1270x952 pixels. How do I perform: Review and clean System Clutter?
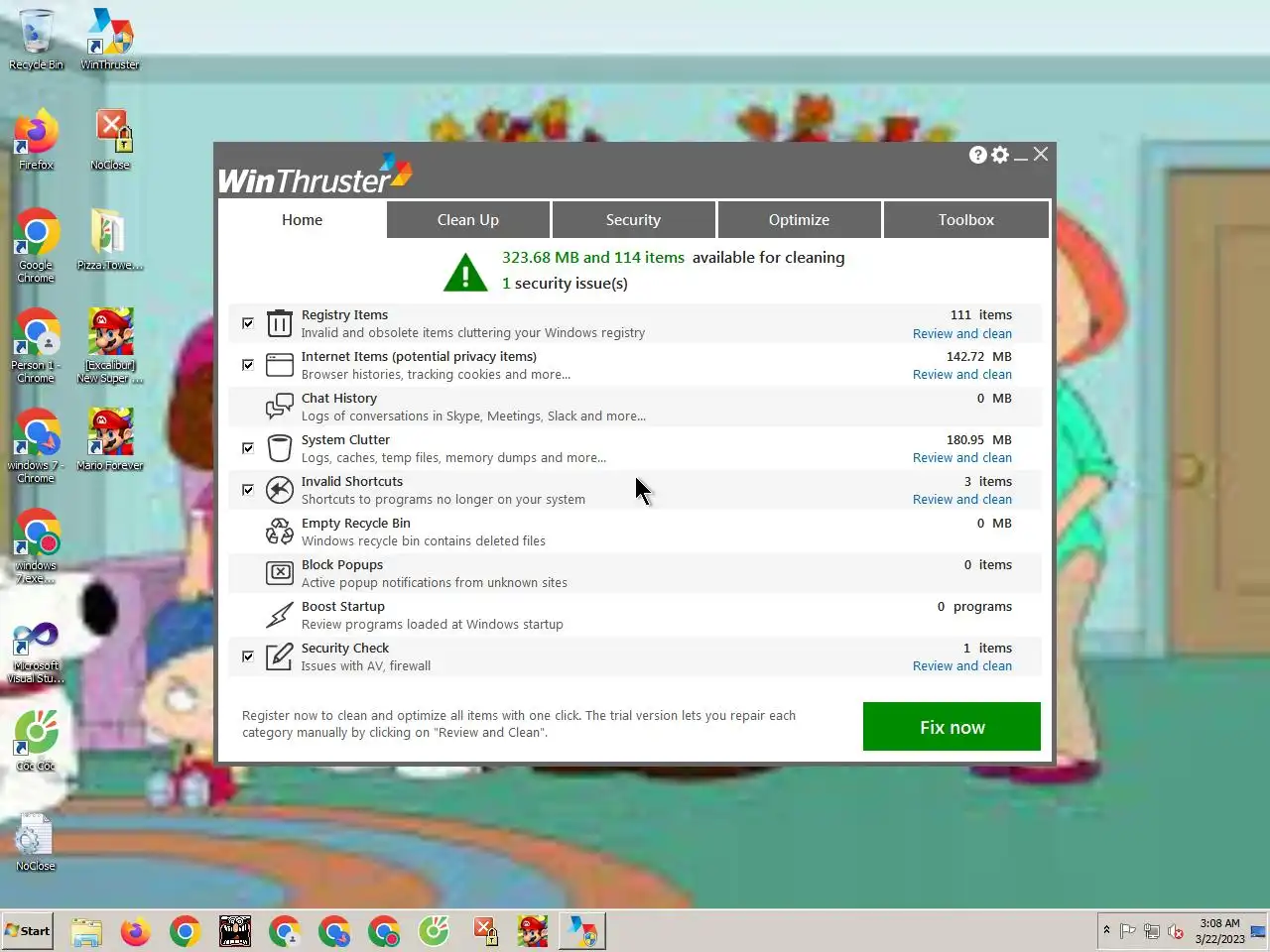(x=962, y=458)
